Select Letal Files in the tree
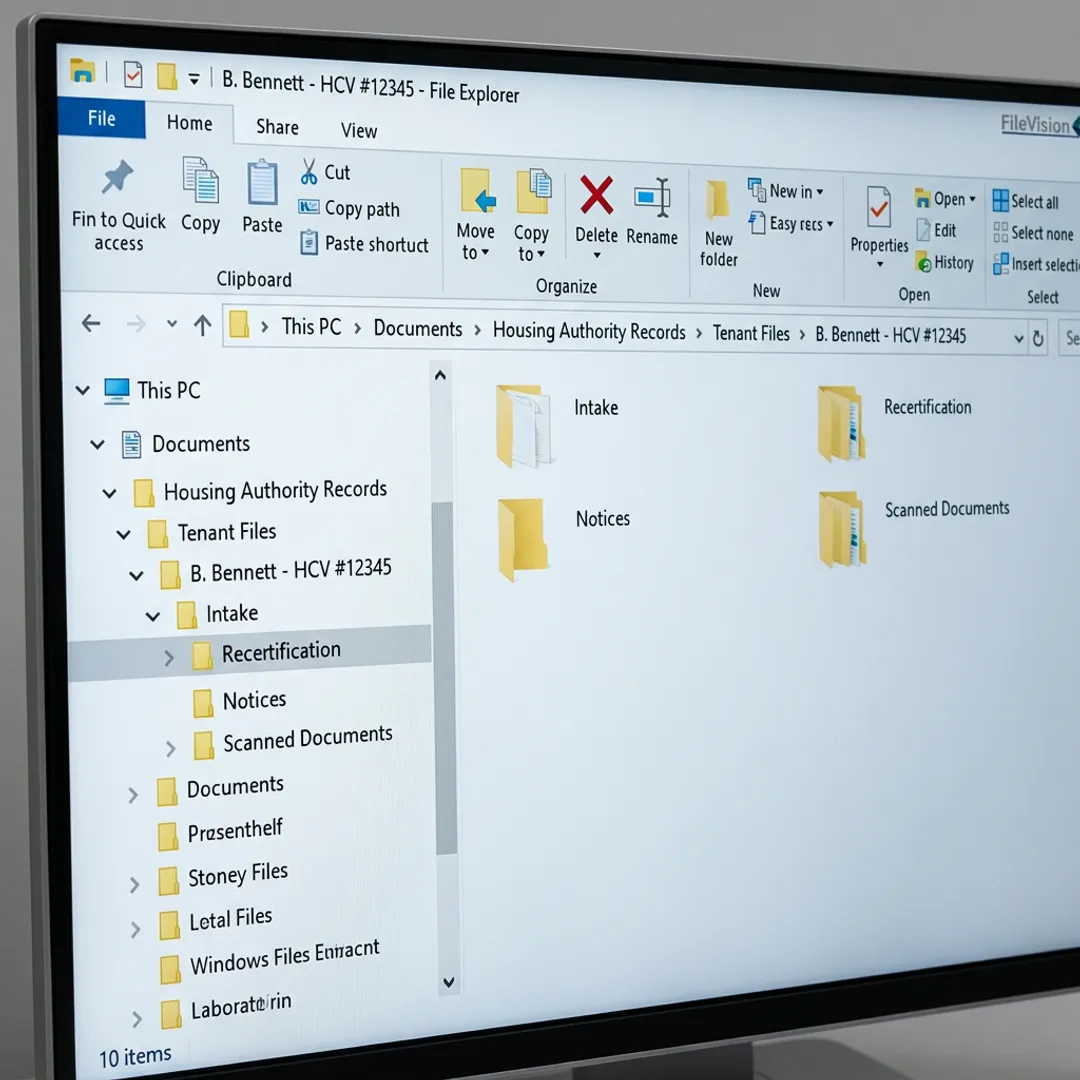Image resolution: width=1080 pixels, height=1080 pixels. pyautogui.click(x=216, y=921)
